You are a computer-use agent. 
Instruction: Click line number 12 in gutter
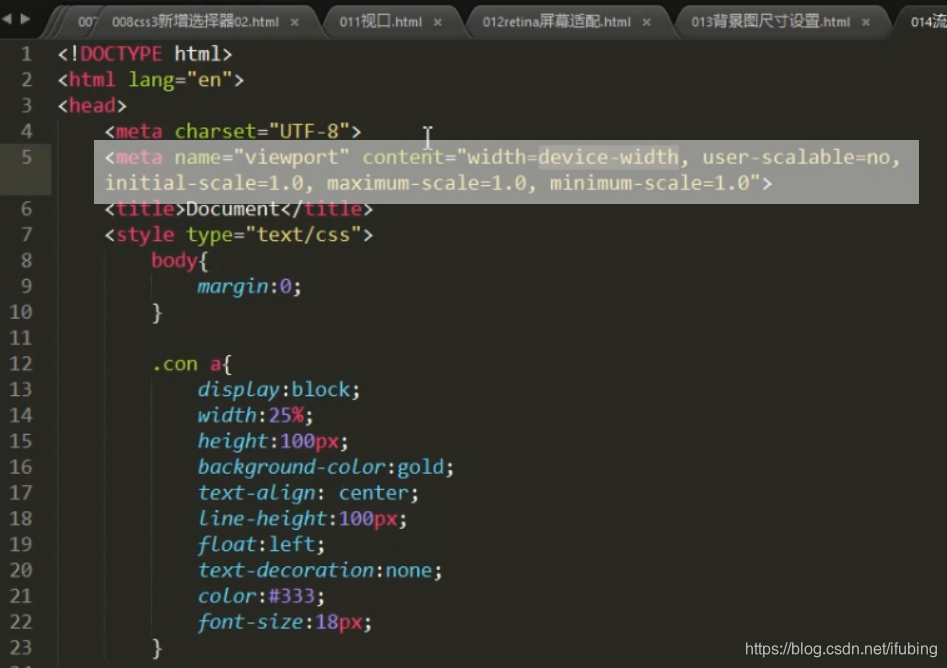[x=21, y=364]
